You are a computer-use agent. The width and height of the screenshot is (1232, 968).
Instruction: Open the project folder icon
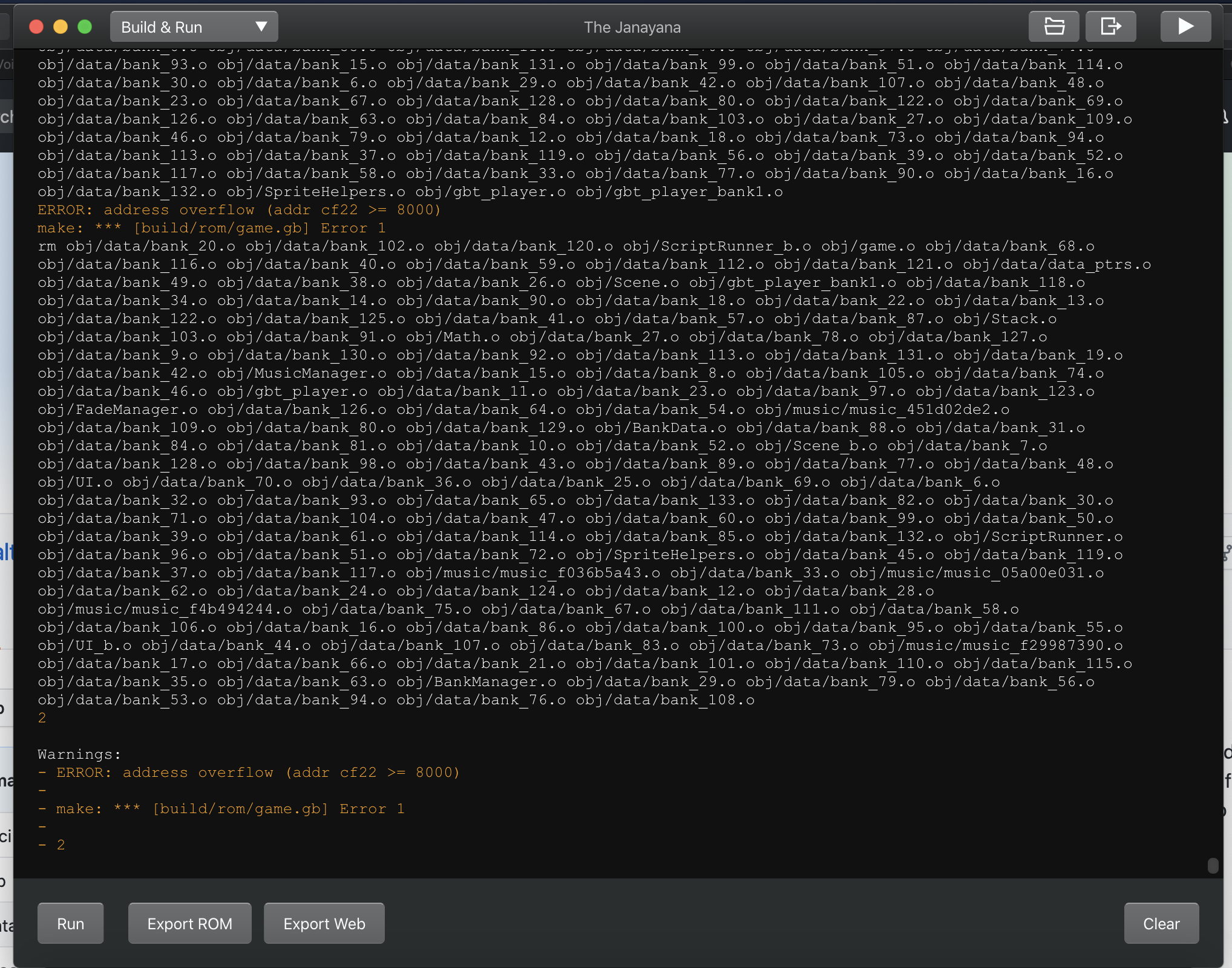pos(1054,27)
